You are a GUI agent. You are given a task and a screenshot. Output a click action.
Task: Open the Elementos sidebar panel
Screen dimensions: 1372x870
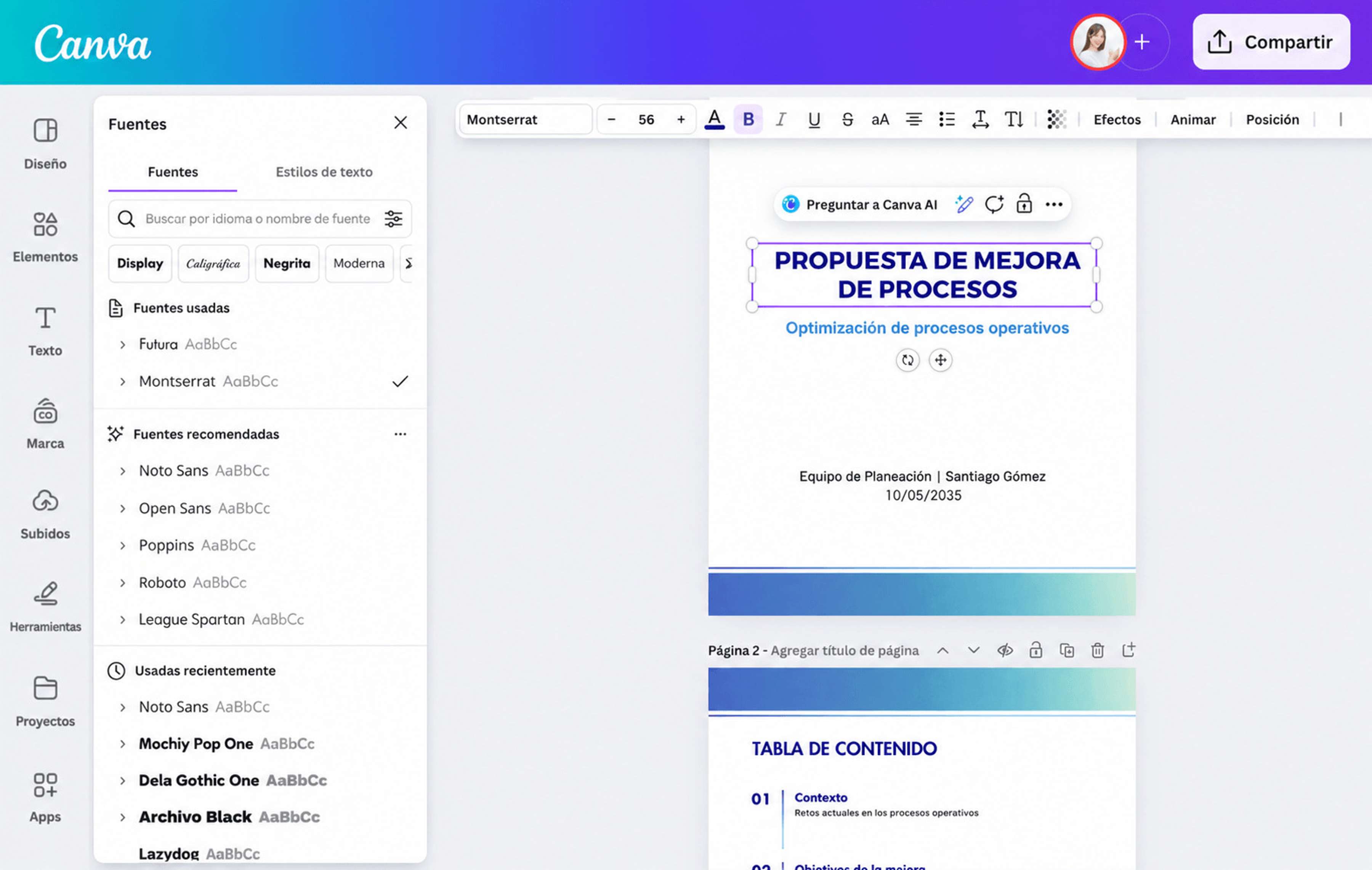coord(45,237)
